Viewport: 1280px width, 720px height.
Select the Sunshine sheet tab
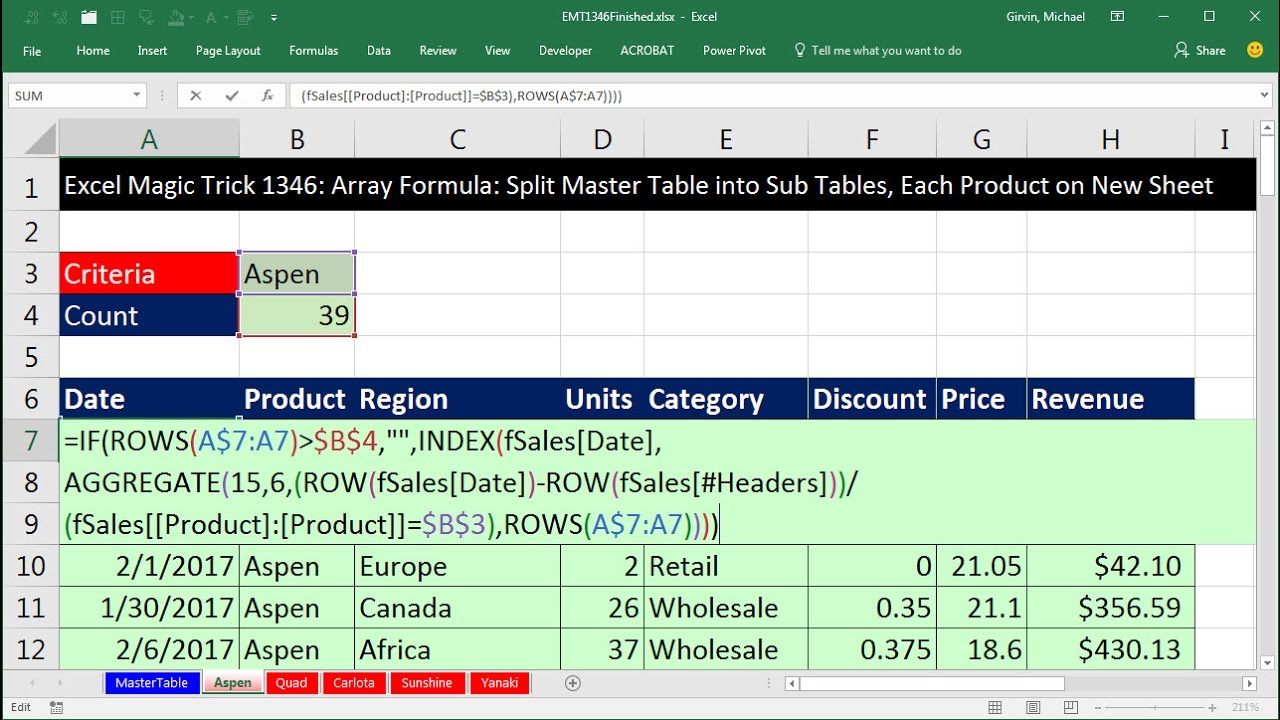(x=427, y=683)
